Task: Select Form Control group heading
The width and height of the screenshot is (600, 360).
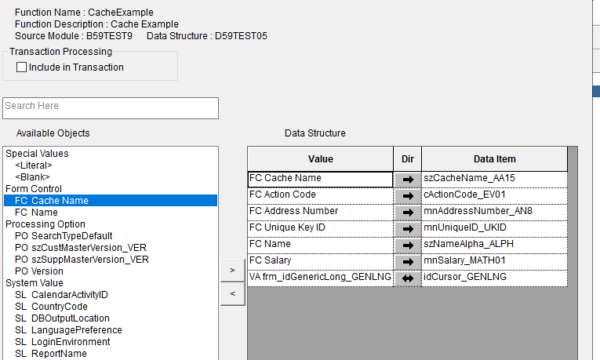Action: pyautogui.click(x=34, y=189)
